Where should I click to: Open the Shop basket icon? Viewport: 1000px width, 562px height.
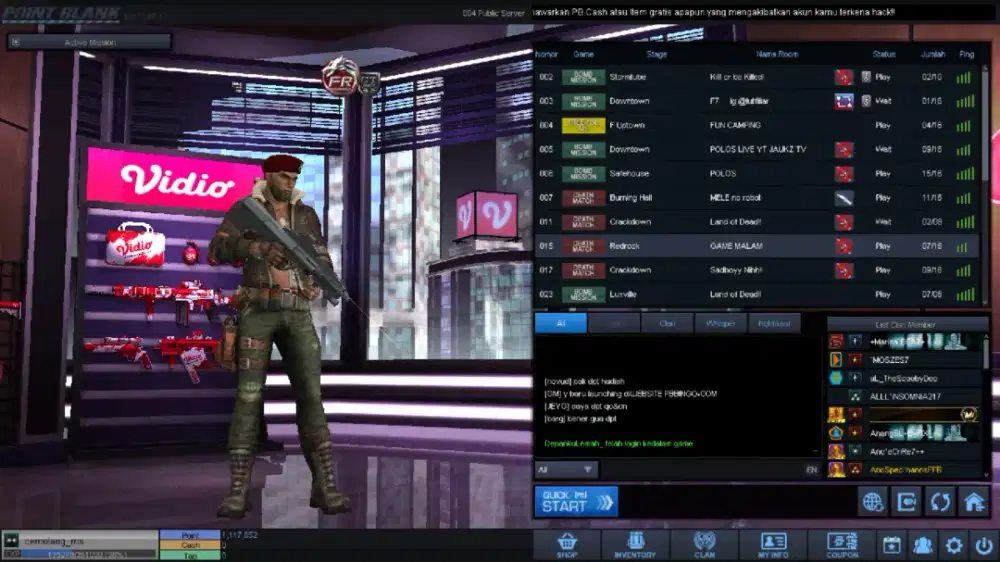coord(567,545)
